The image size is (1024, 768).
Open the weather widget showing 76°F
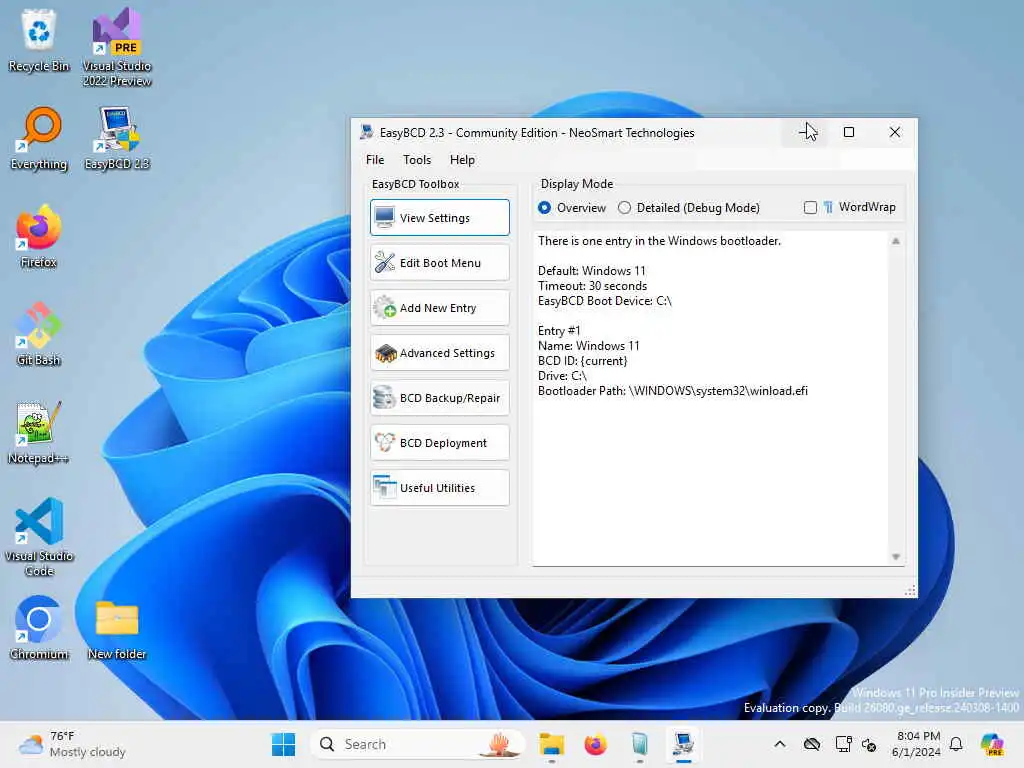click(x=73, y=744)
